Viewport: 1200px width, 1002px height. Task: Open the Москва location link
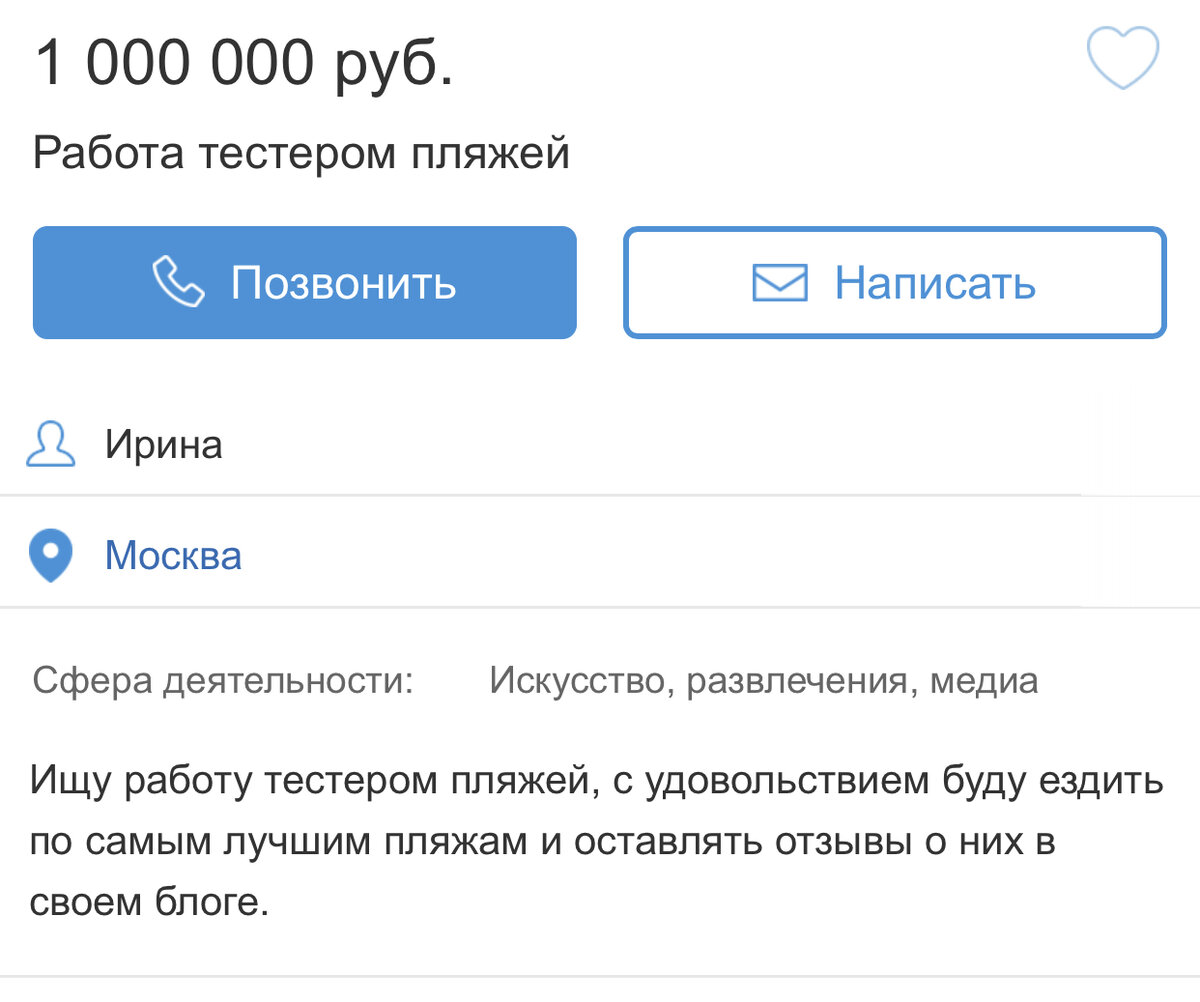click(172, 556)
